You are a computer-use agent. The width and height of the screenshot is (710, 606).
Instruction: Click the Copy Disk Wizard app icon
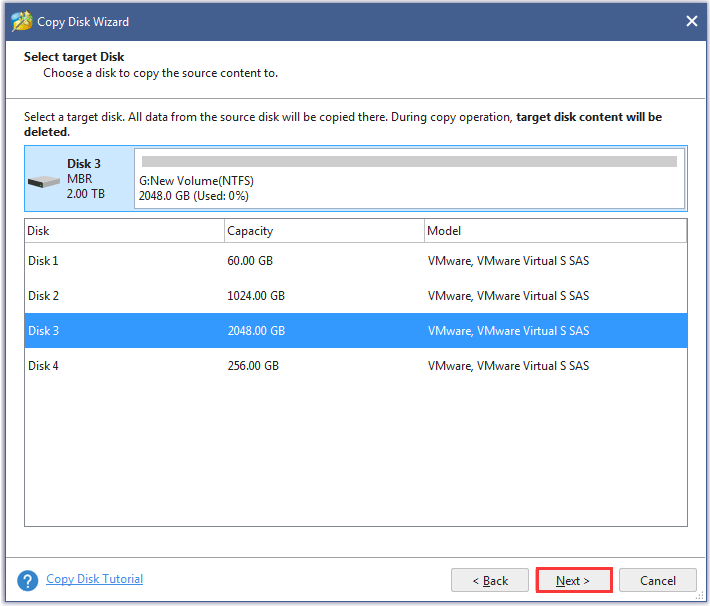point(21,21)
